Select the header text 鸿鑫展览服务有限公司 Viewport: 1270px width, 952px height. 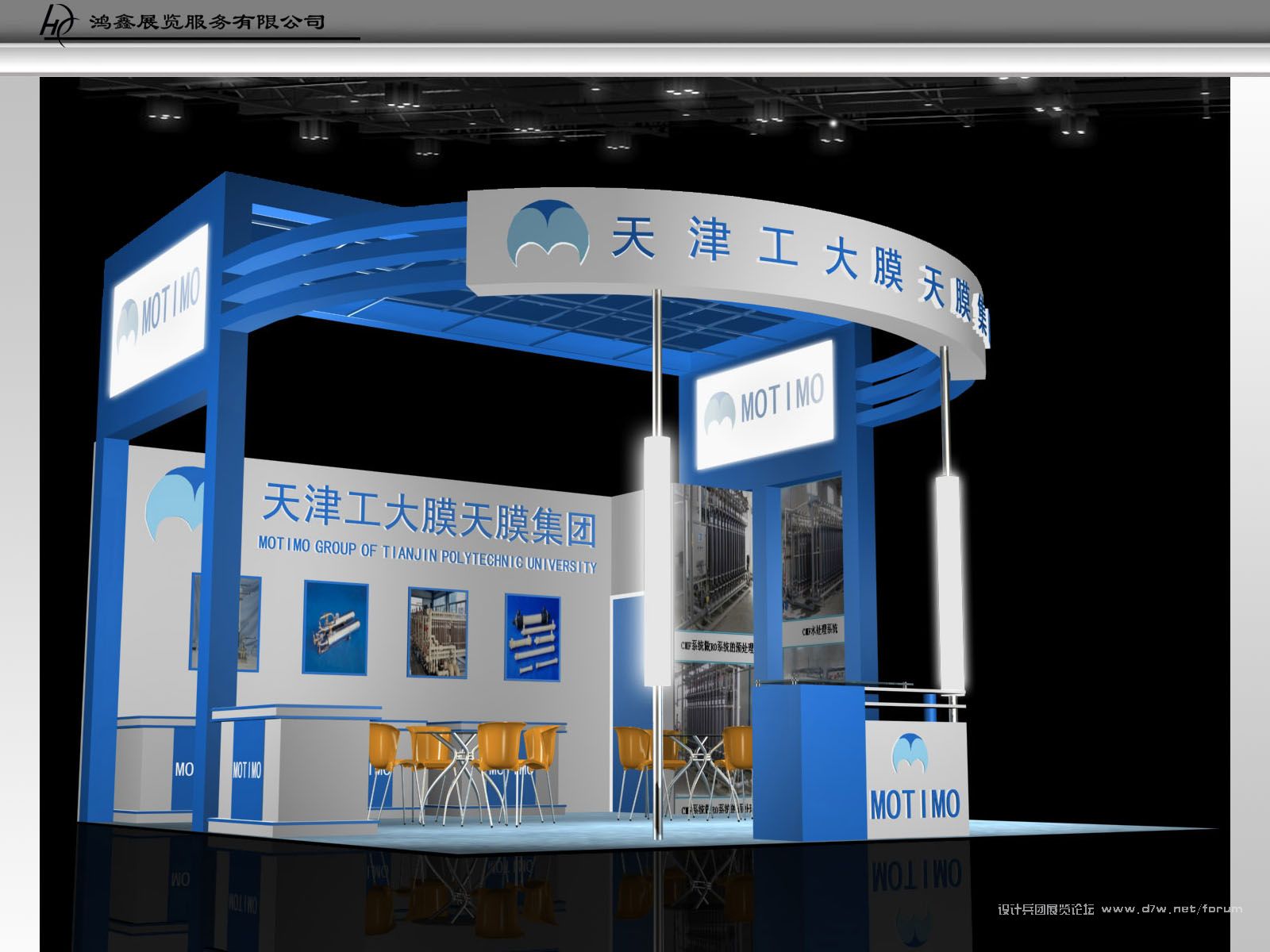pos(206,21)
